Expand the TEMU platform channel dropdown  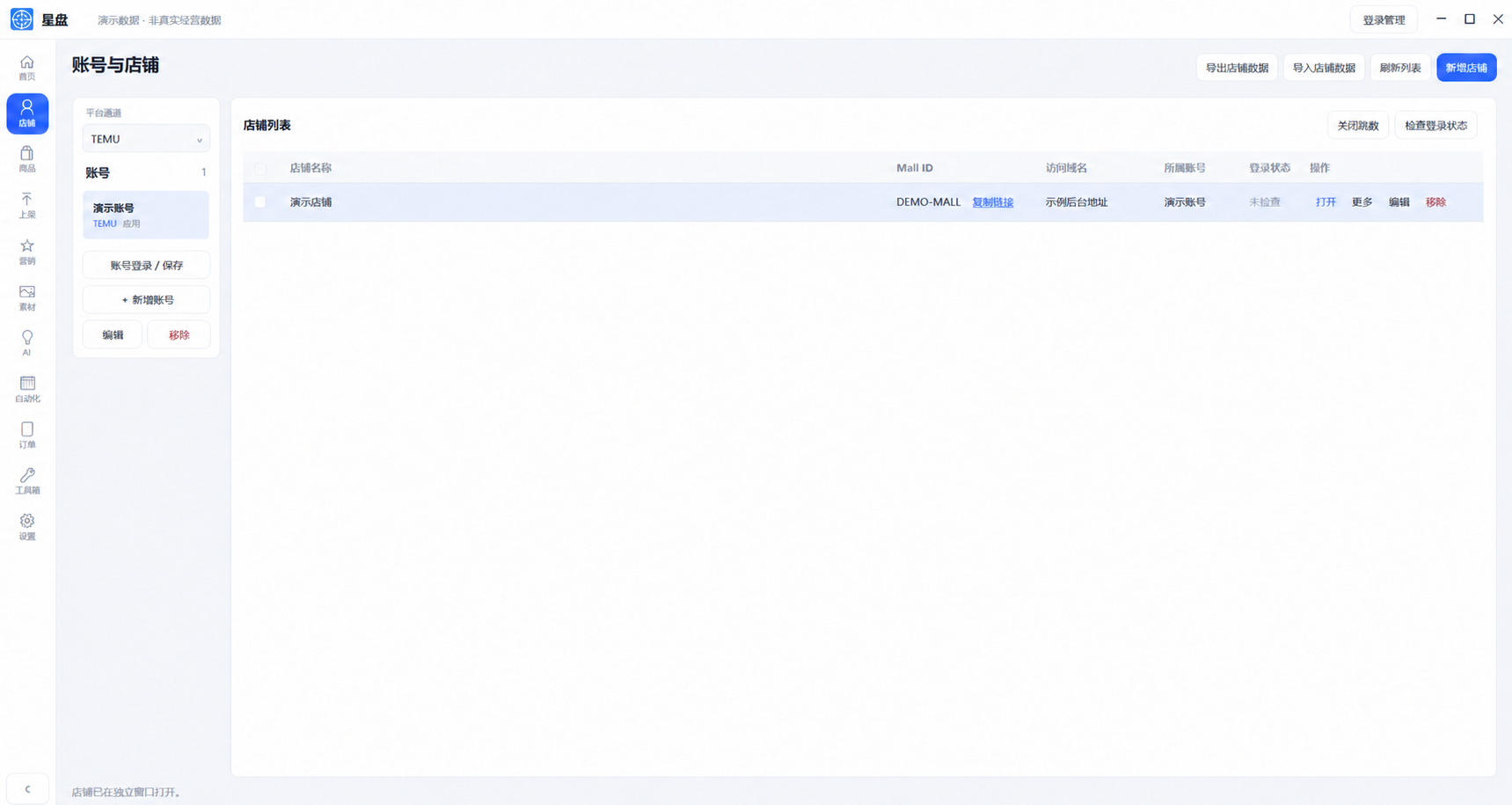click(146, 139)
